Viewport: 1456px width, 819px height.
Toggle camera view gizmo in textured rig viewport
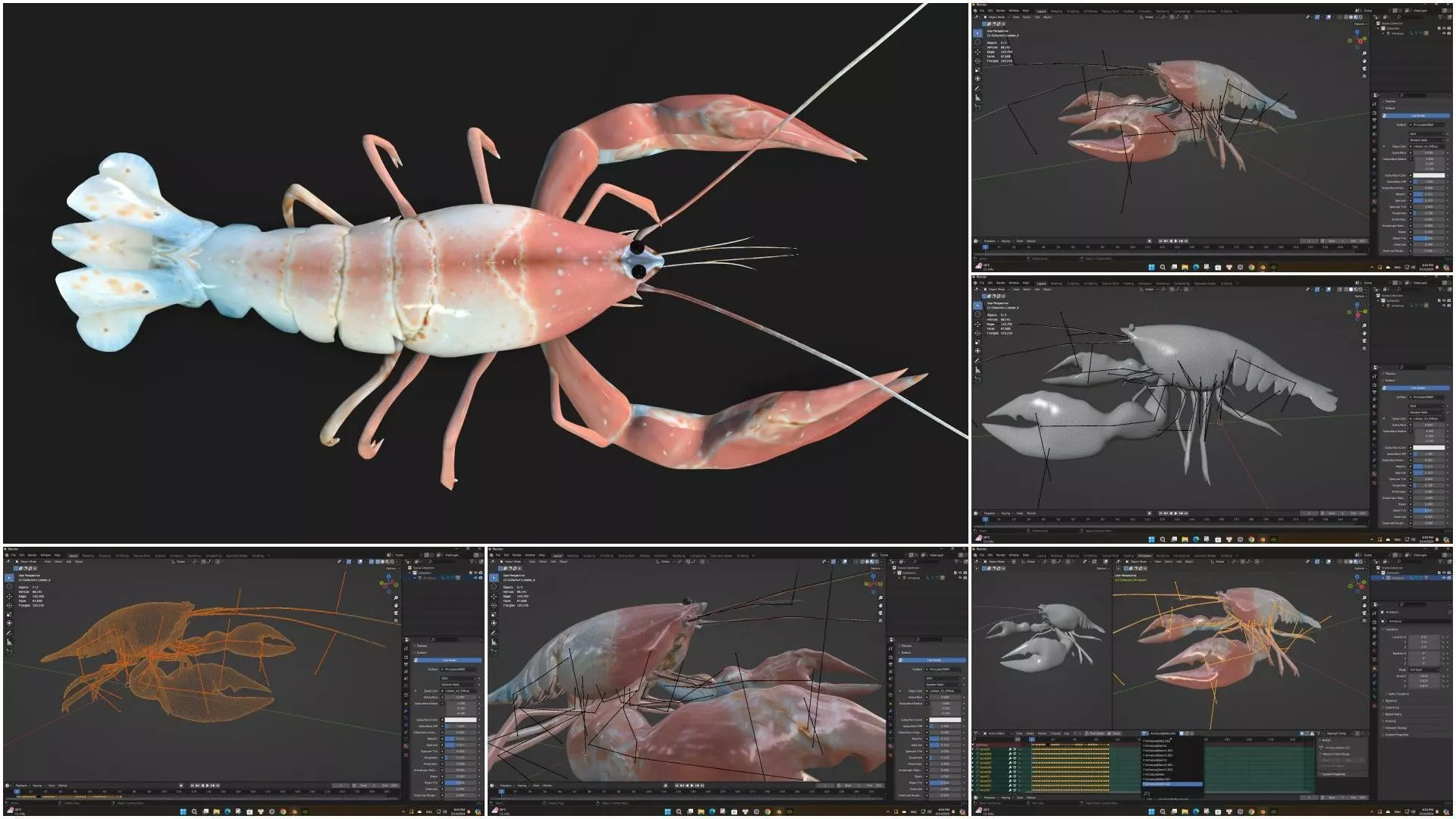coord(1364,68)
